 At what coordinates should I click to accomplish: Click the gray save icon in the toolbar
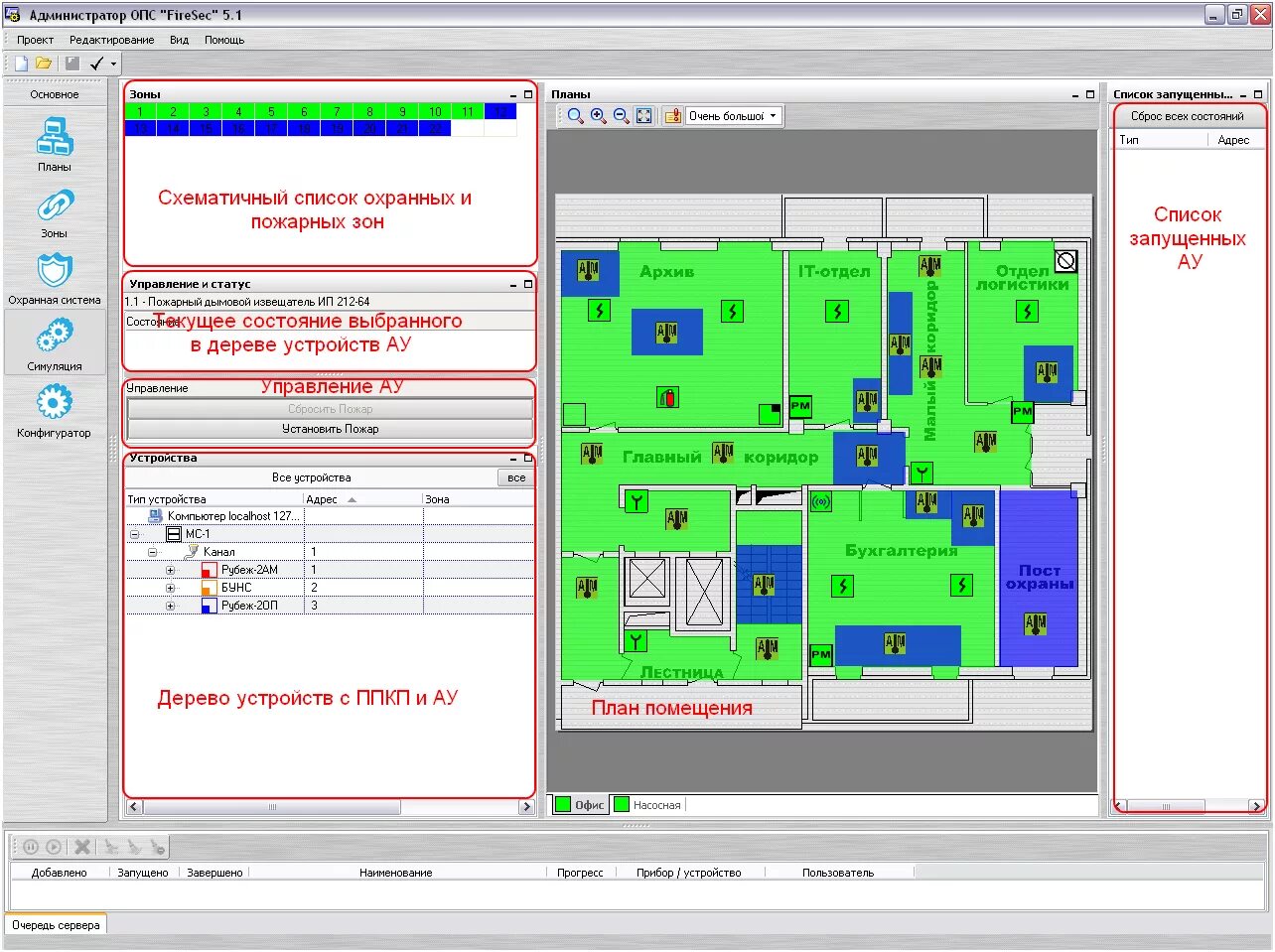tap(71, 64)
